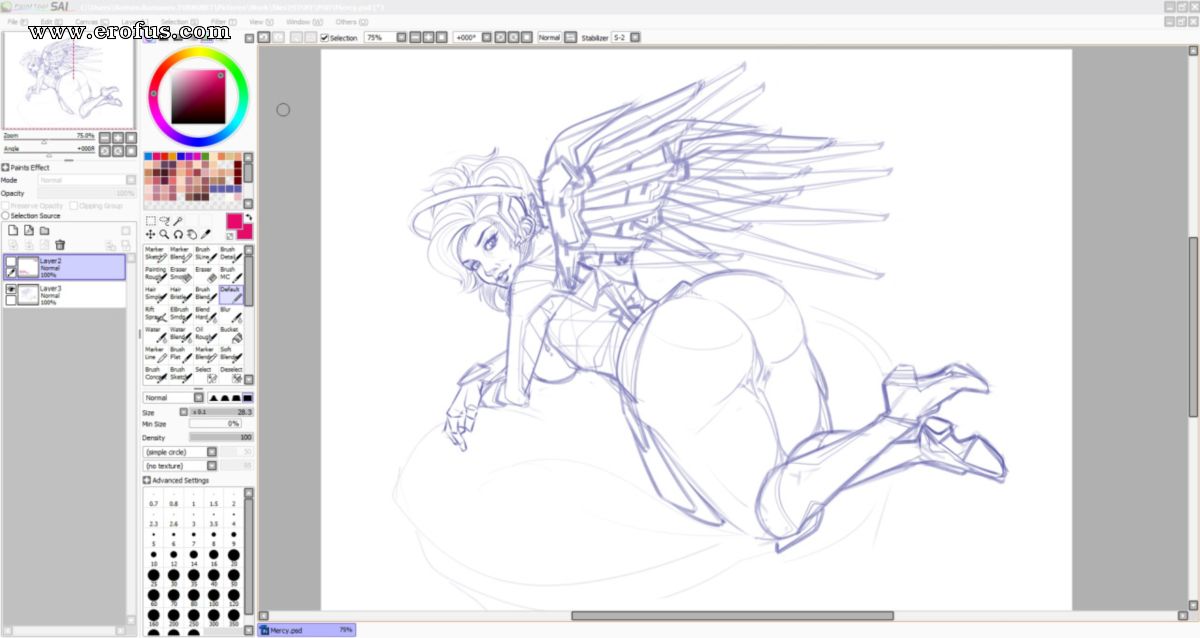Choose the Rift Spray brush
Screen dimensions: 1200x638
click(155, 314)
